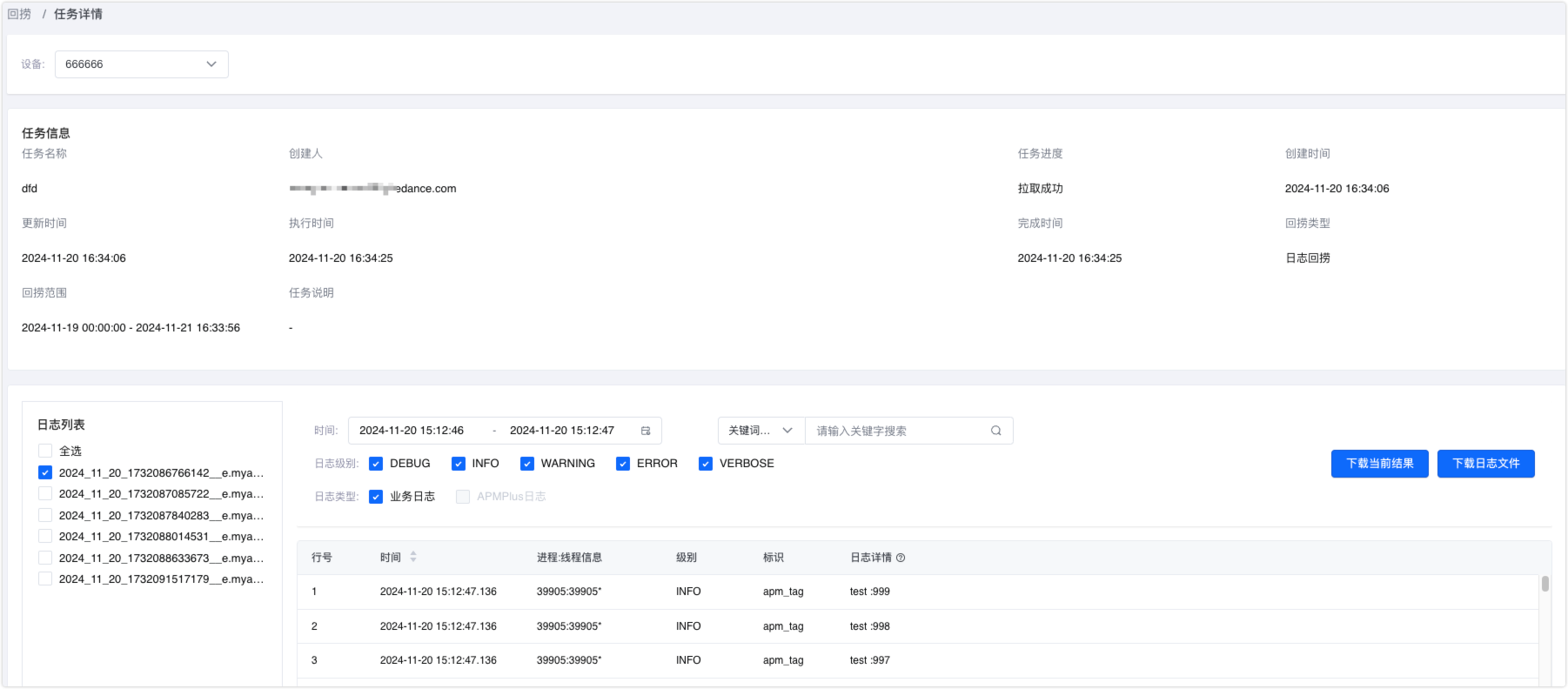
Task: Open the 设备 dropdown showing 666666
Action: pyautogui.click(x=142, y=64)
